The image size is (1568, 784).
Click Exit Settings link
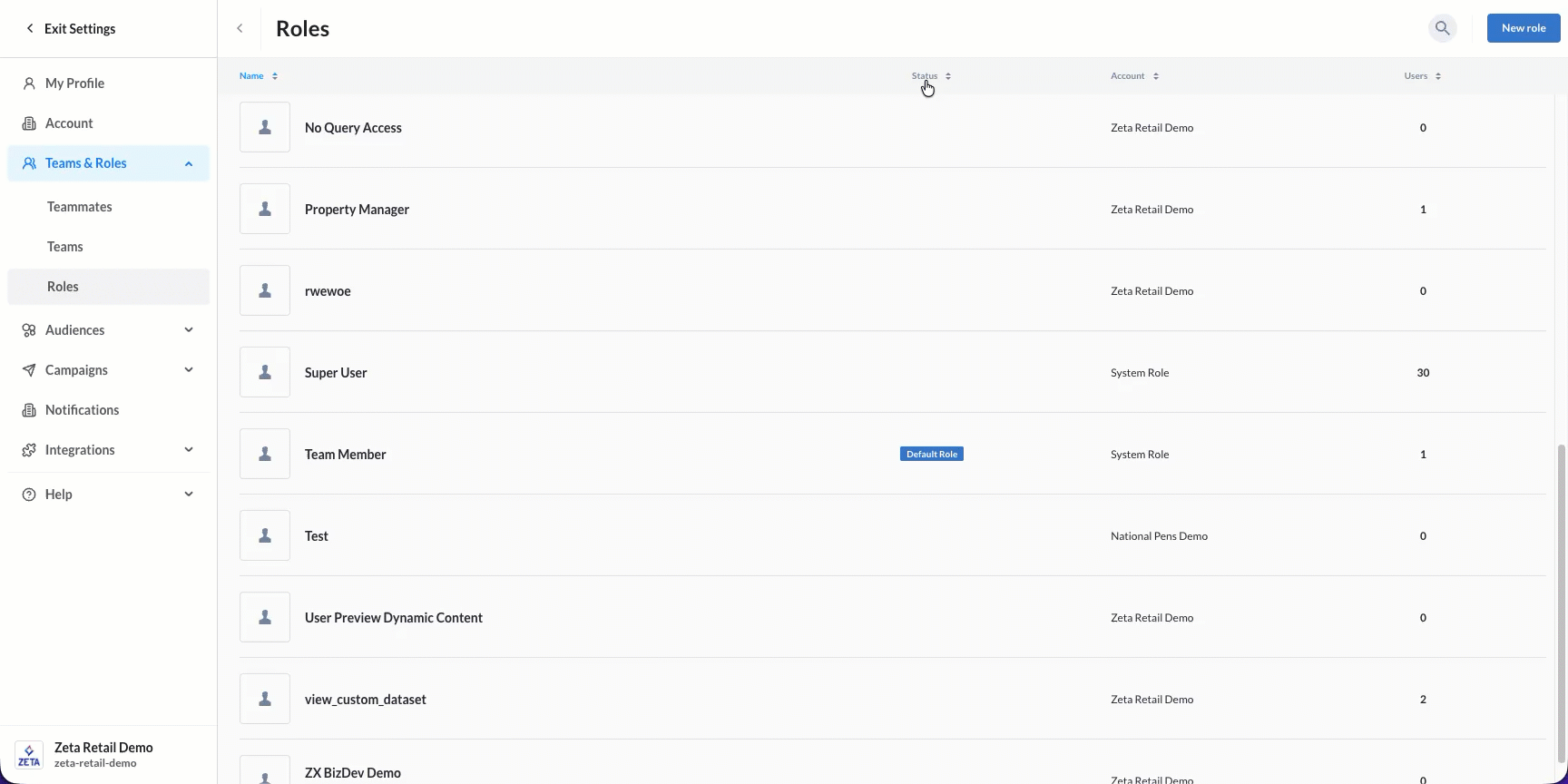pos(71,29)
